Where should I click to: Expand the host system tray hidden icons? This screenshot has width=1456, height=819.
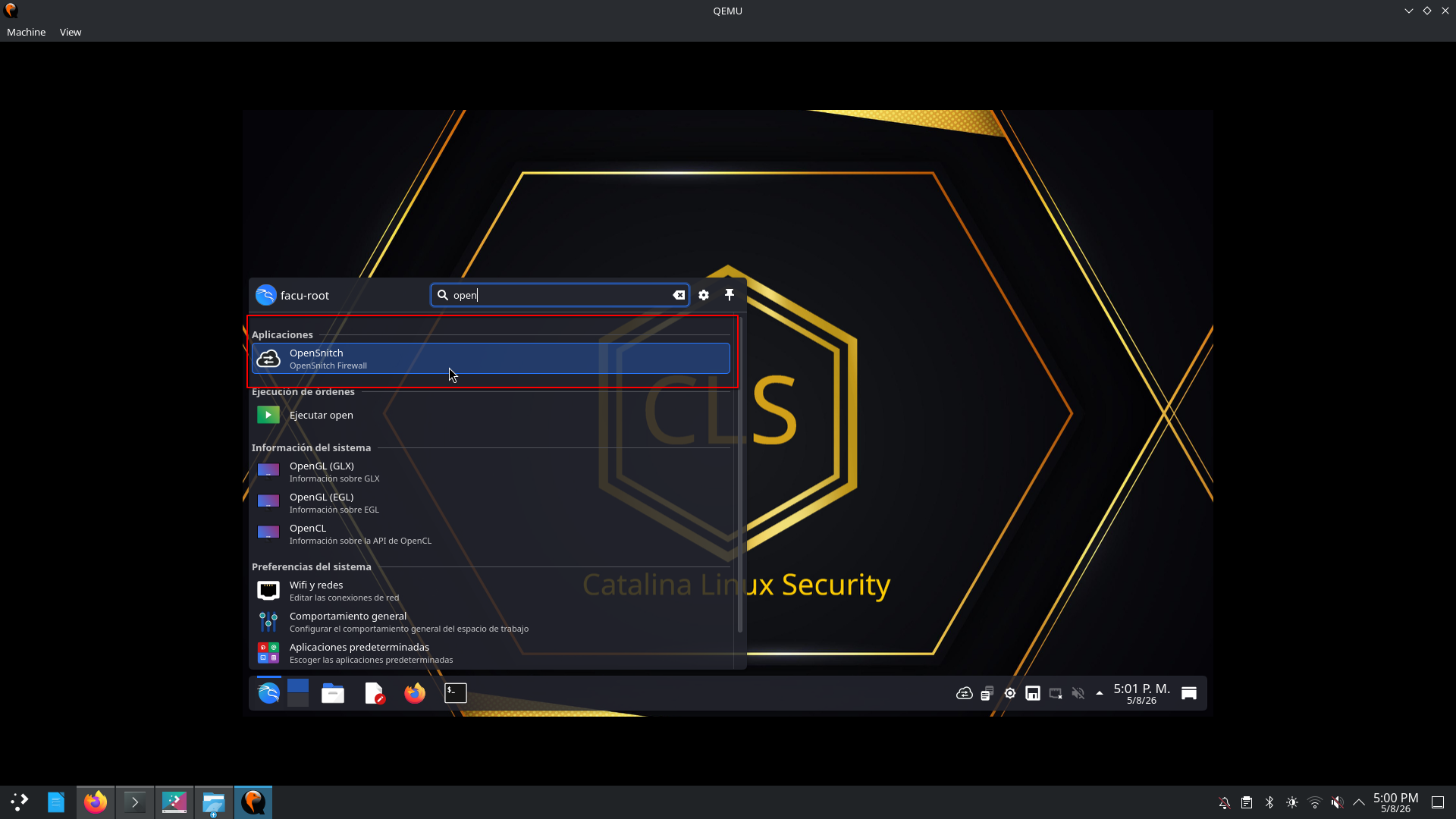[1359, 802]
